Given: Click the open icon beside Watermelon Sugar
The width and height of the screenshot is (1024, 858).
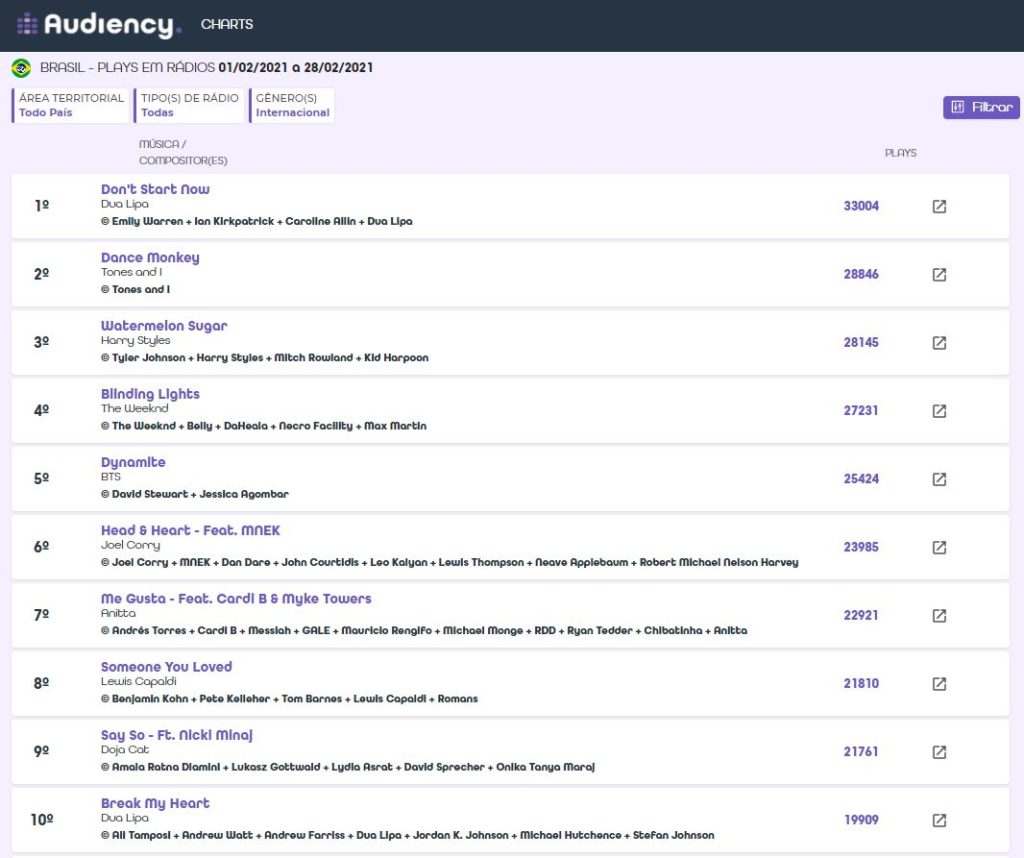Looking at the screenshot, I should (x=939, y=342).
